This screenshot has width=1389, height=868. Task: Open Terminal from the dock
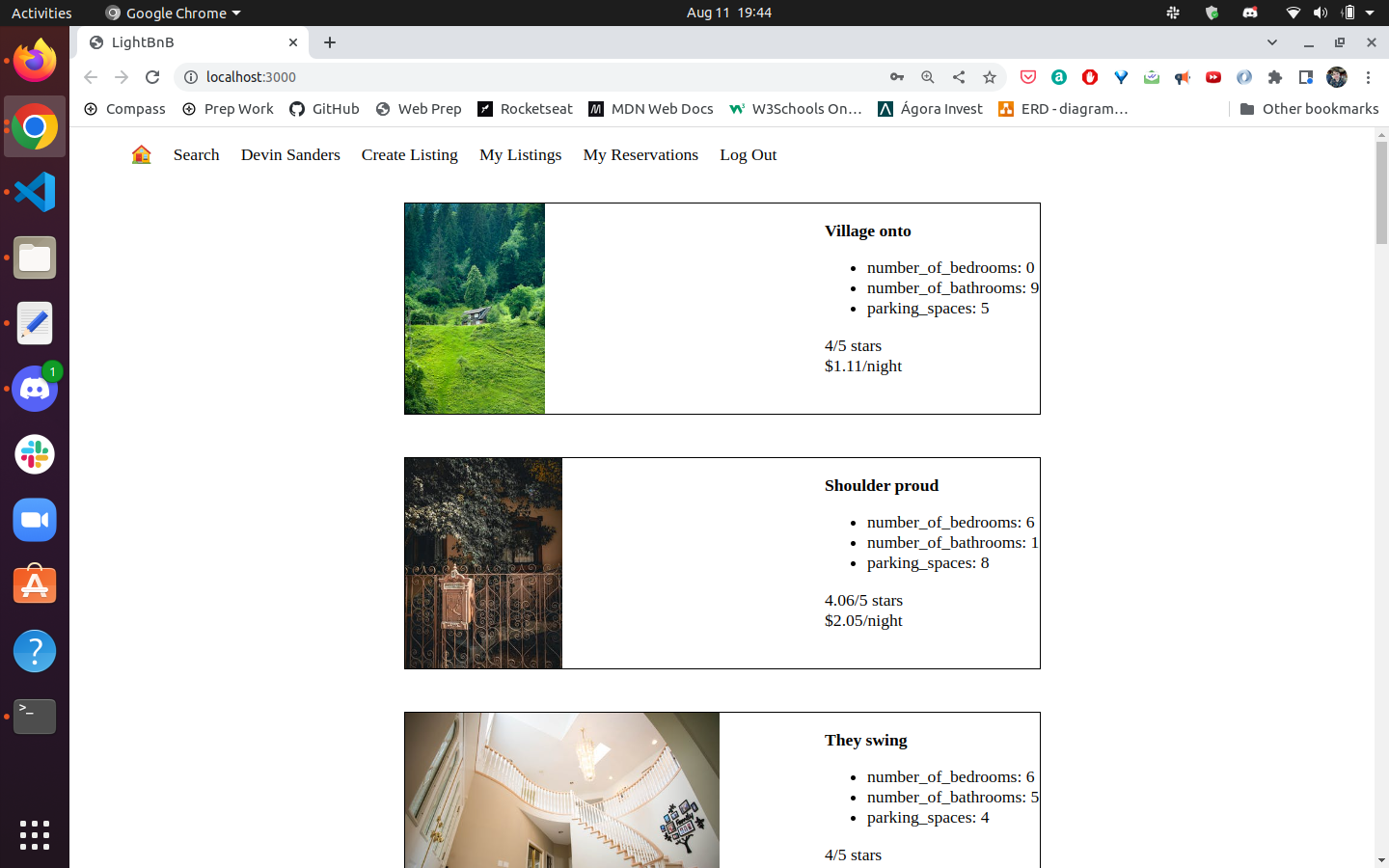[x=35, y=717]
